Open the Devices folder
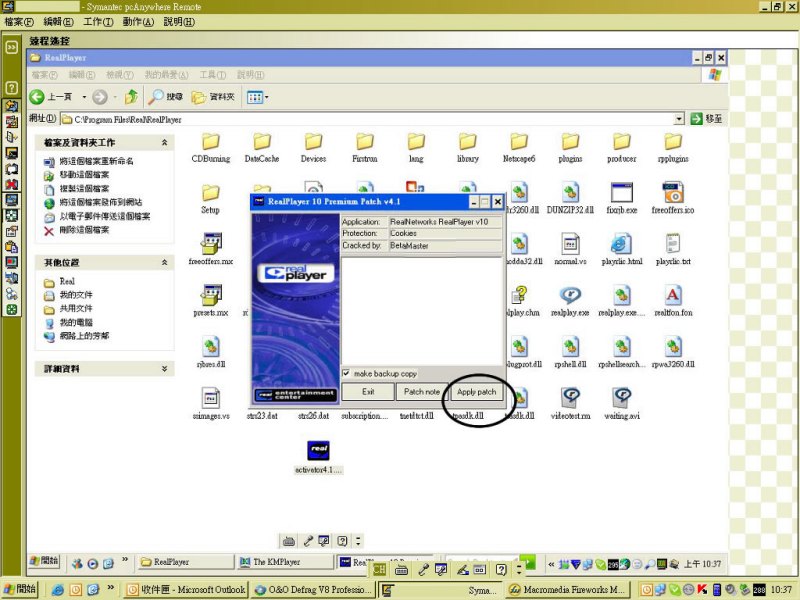The height and width of the screenshot is (600, 800). click(x=313, y=142)
